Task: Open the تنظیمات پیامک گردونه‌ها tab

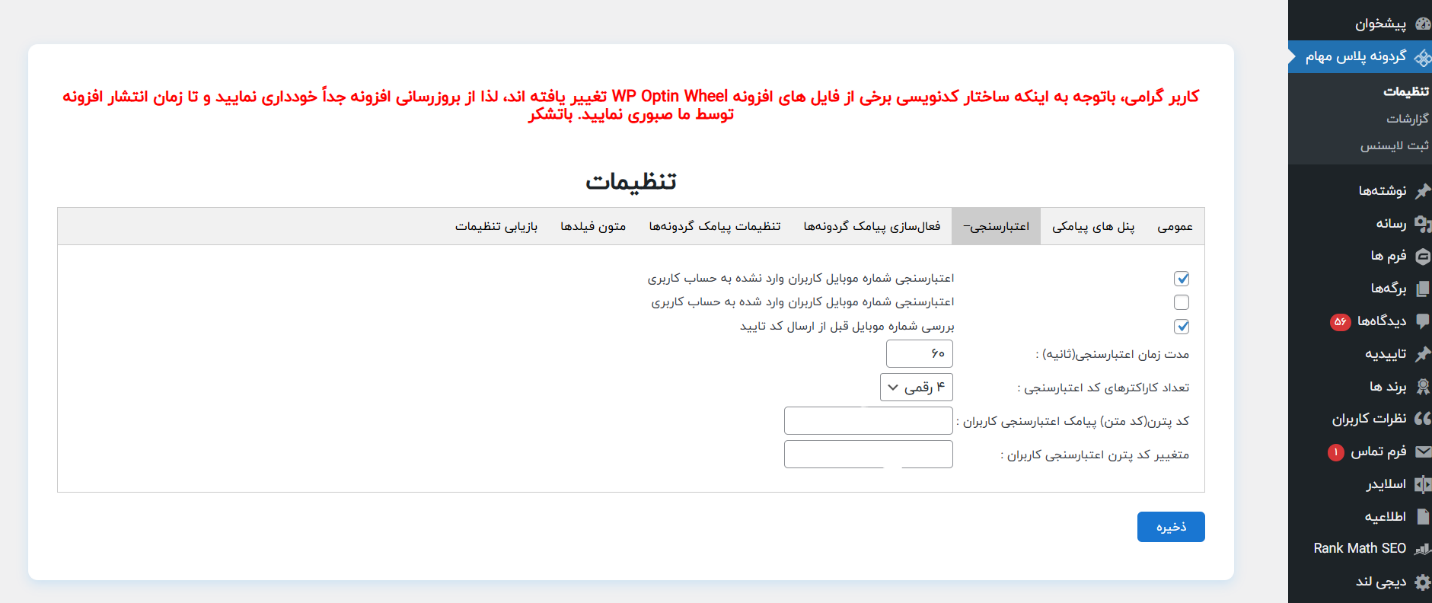Action: pyautogui.click(x=715, y=227)
